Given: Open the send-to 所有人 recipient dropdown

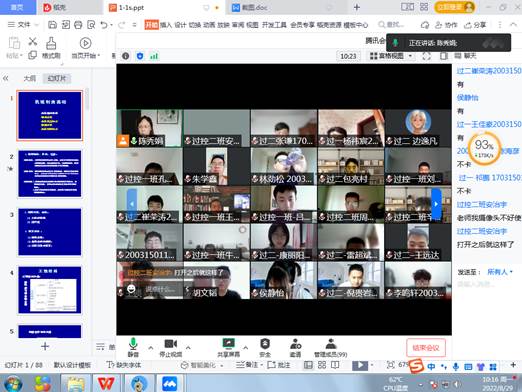Looking at the screenshot, I should [x=500, y=272].
